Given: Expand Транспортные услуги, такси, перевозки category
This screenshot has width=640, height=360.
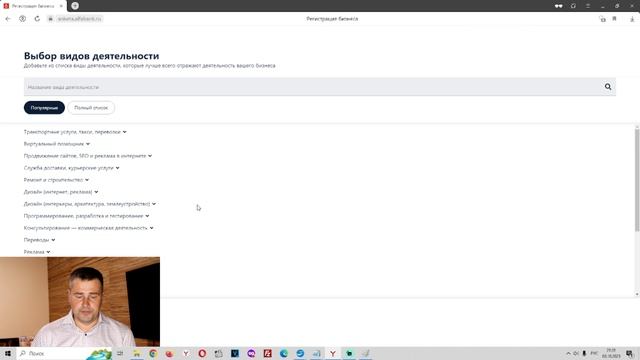Looking at the screenshot, I should click(75, 132).
